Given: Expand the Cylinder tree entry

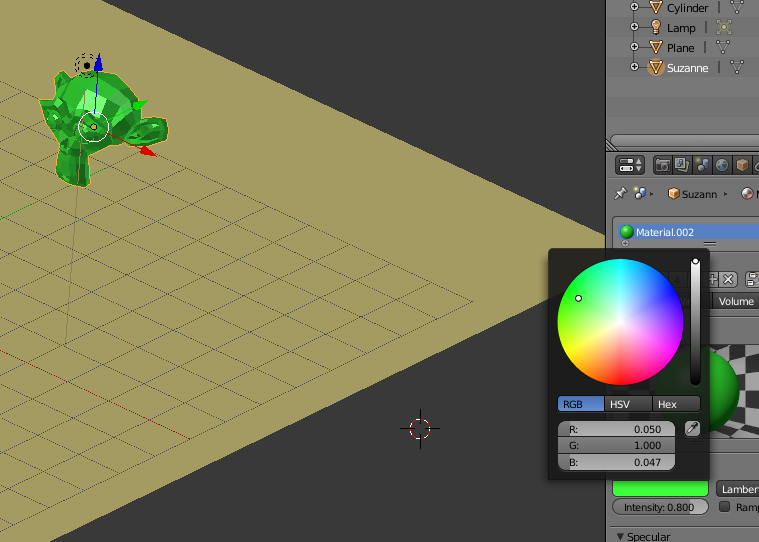Looking at the screenshot, I should pyautogui.click(x=634, y=7).
